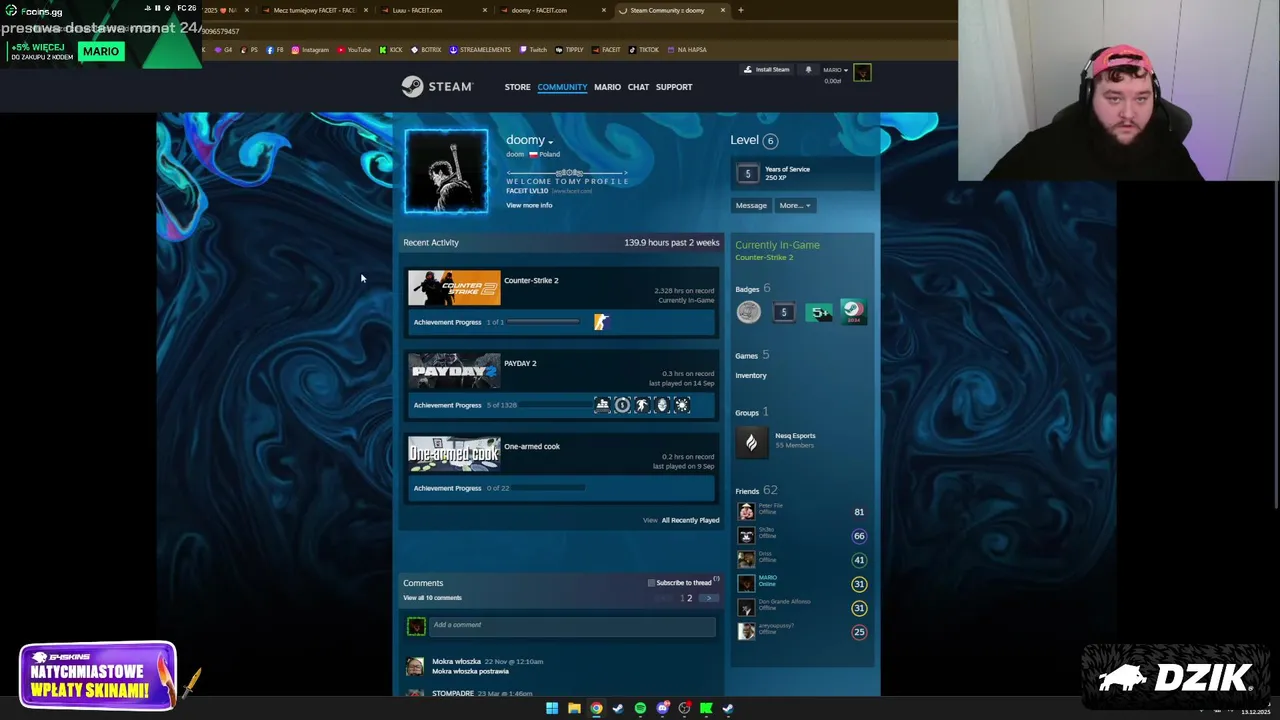Open the PAYDAY 2 game banner

454,371
